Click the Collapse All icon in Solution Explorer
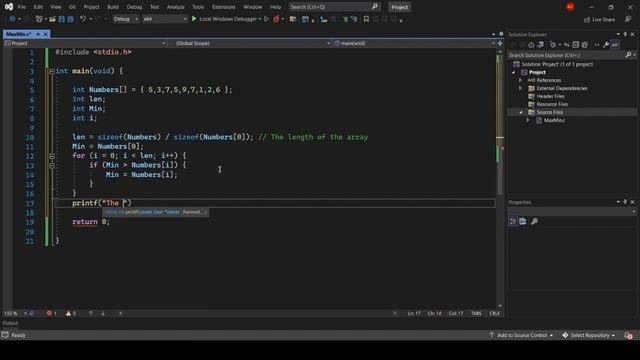 576,45
